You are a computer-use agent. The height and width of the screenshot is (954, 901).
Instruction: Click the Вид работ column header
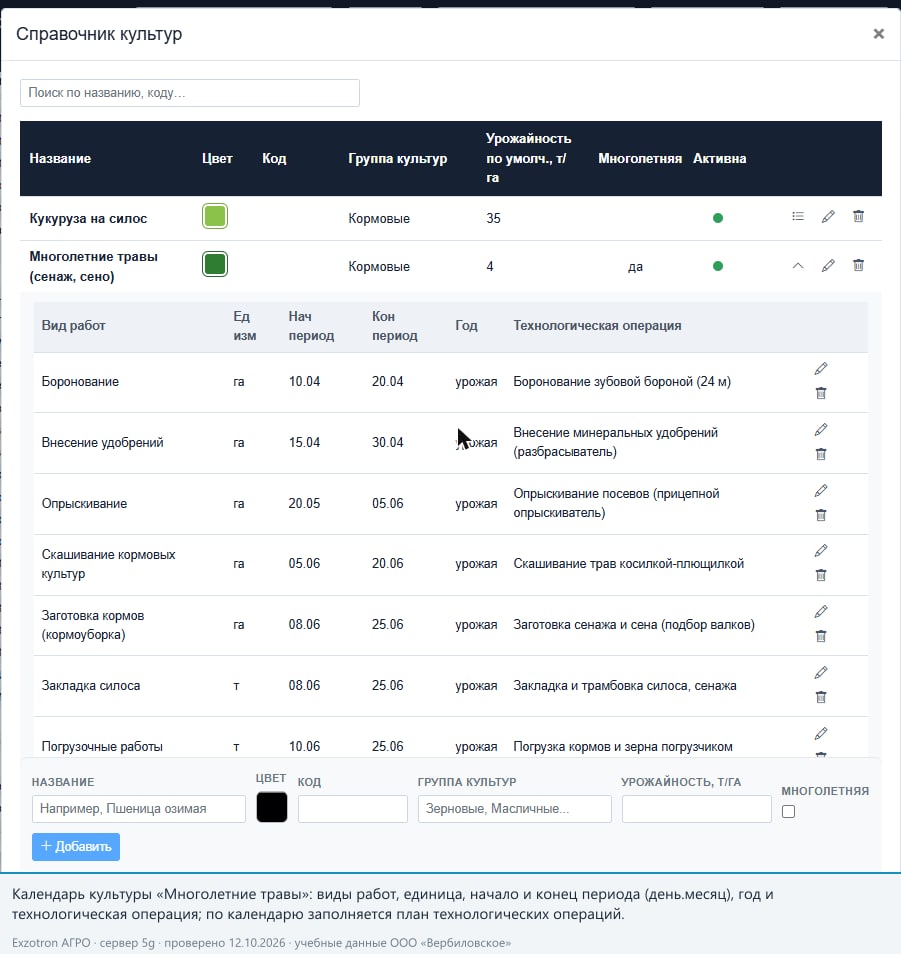74,326
